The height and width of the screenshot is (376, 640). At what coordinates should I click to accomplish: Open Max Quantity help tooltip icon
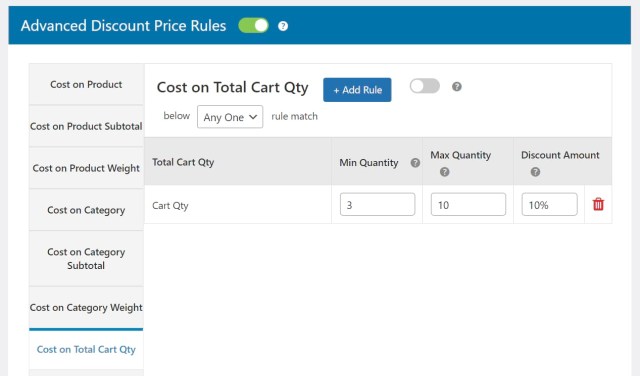pos(444,172)
